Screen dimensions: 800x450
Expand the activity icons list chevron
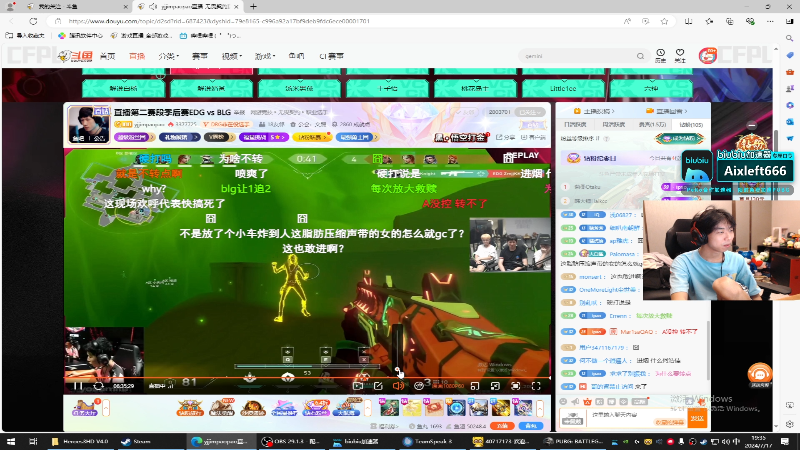(x=367, y=408)
